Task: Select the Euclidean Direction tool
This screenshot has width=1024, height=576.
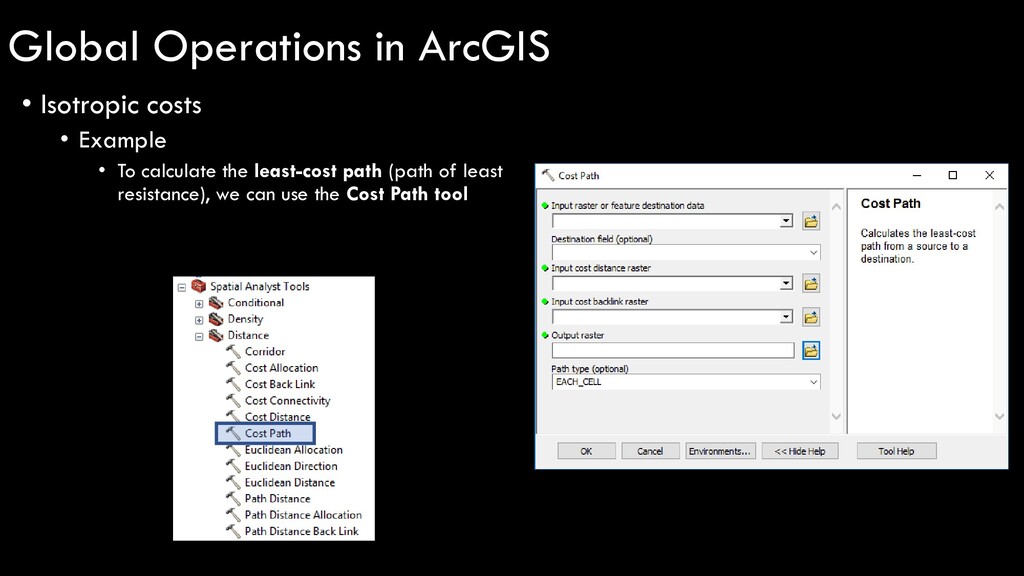Action: (291, 466)
